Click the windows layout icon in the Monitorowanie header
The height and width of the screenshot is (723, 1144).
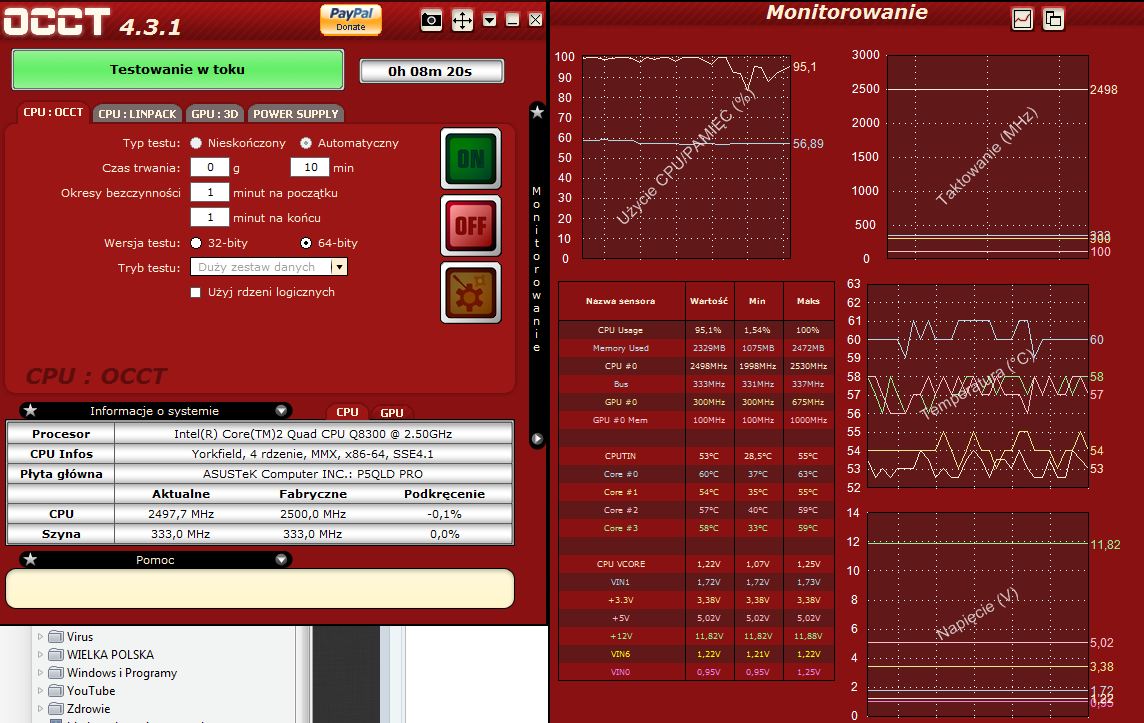pyautogui.click(x=1054, y=19)
